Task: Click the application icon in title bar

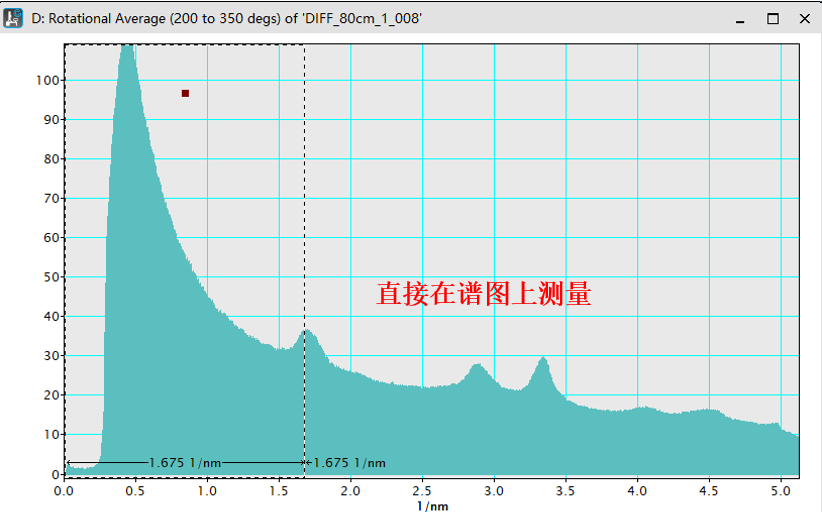Action: coord(14,18)
